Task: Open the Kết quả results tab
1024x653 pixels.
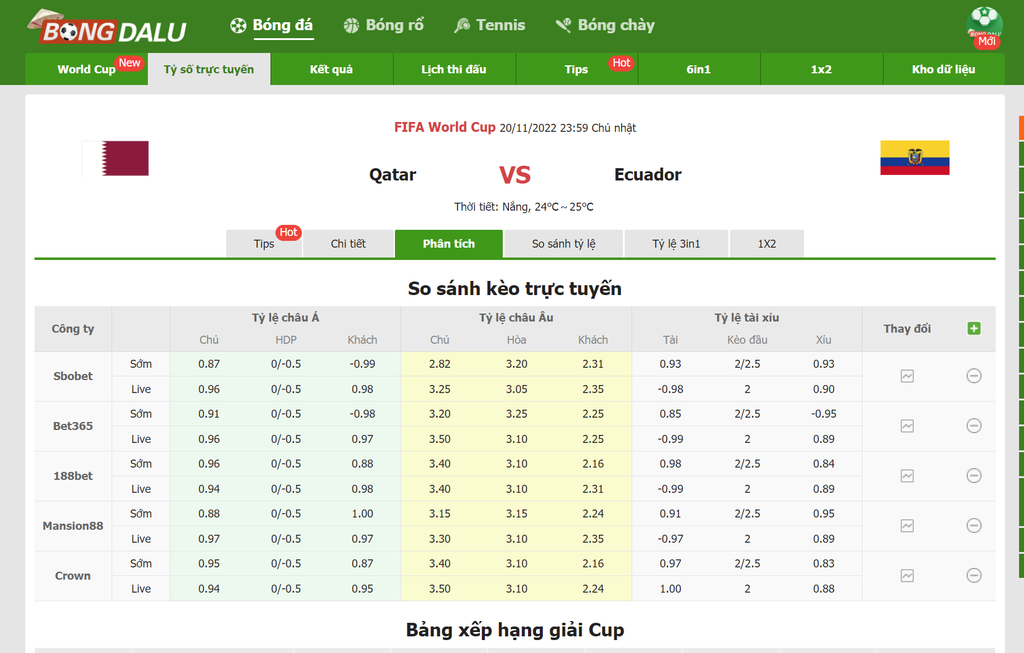Action: click(331, 69)
